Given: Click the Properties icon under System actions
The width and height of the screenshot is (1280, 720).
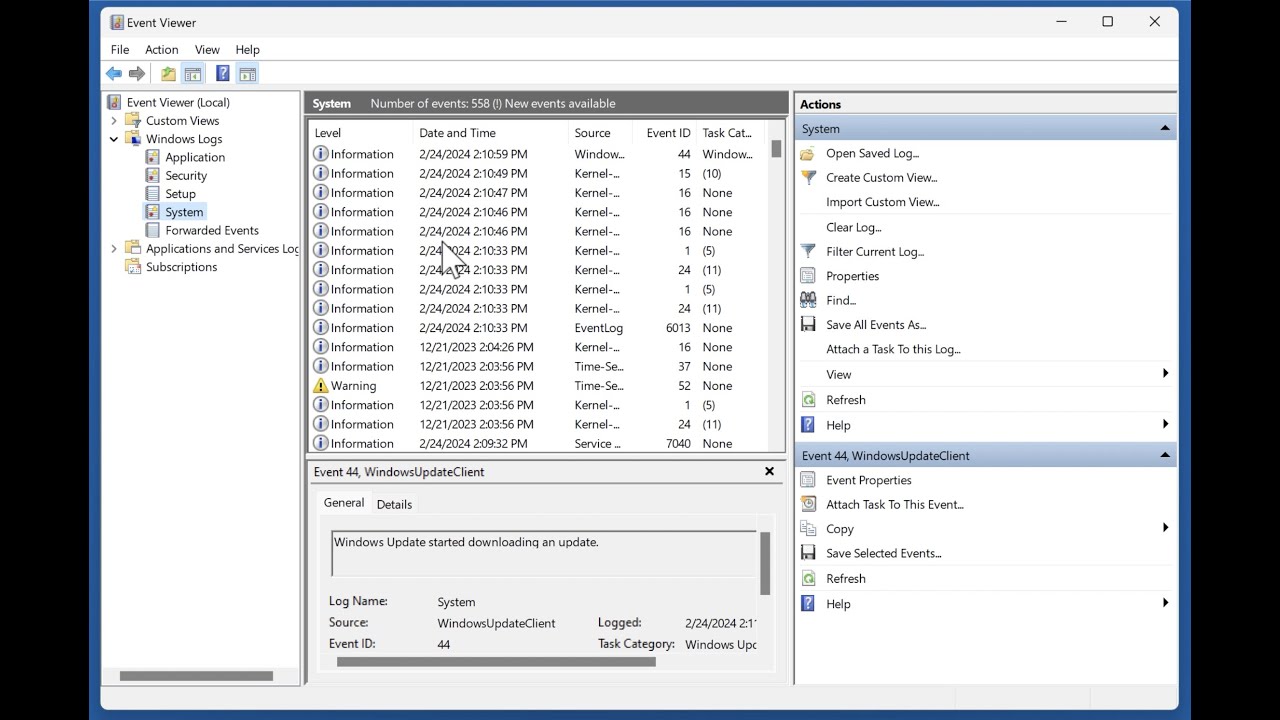Looking at the screenshot, I should point(808,276).
